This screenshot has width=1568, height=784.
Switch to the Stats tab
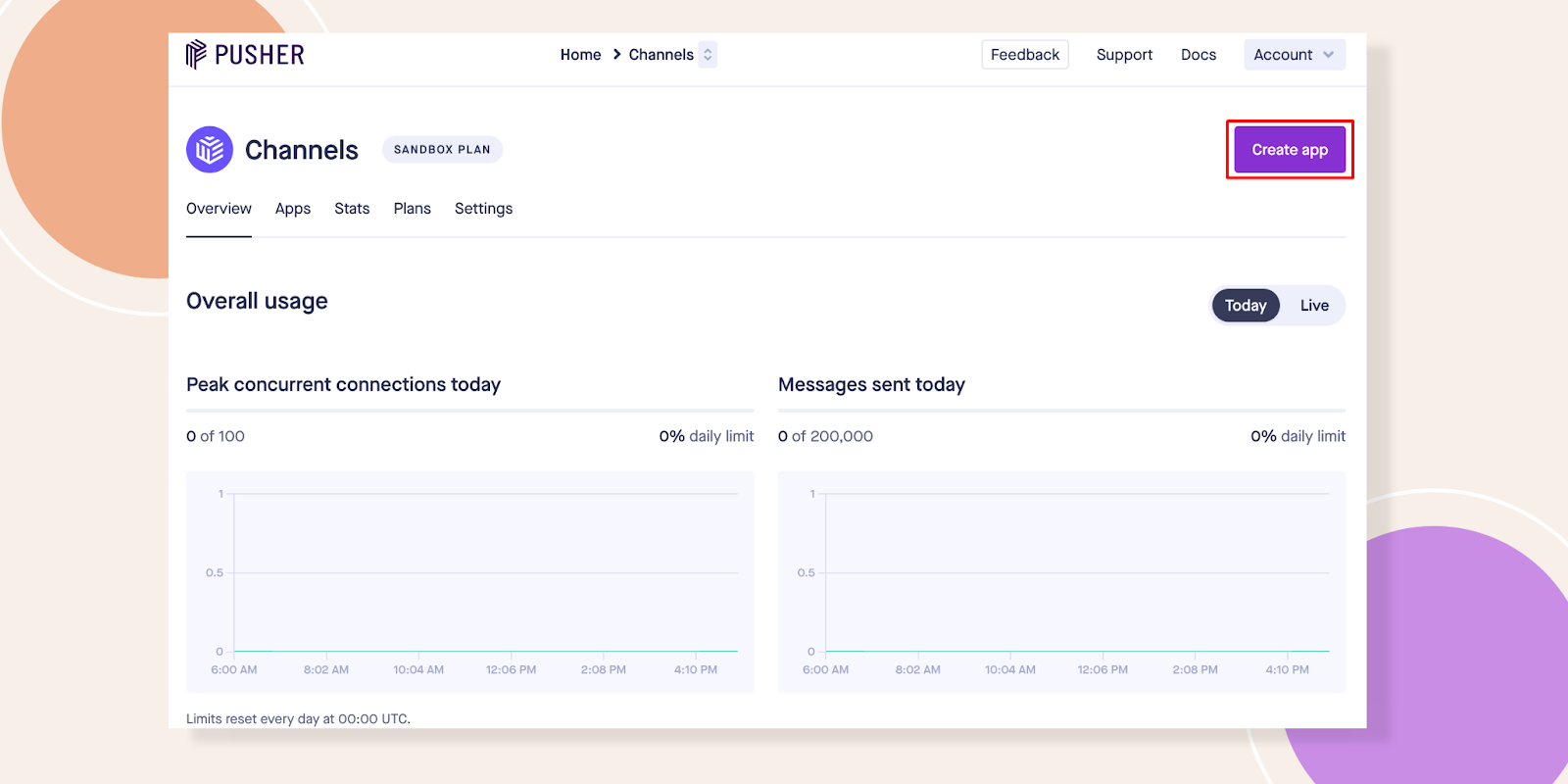[x=352, y=209]
